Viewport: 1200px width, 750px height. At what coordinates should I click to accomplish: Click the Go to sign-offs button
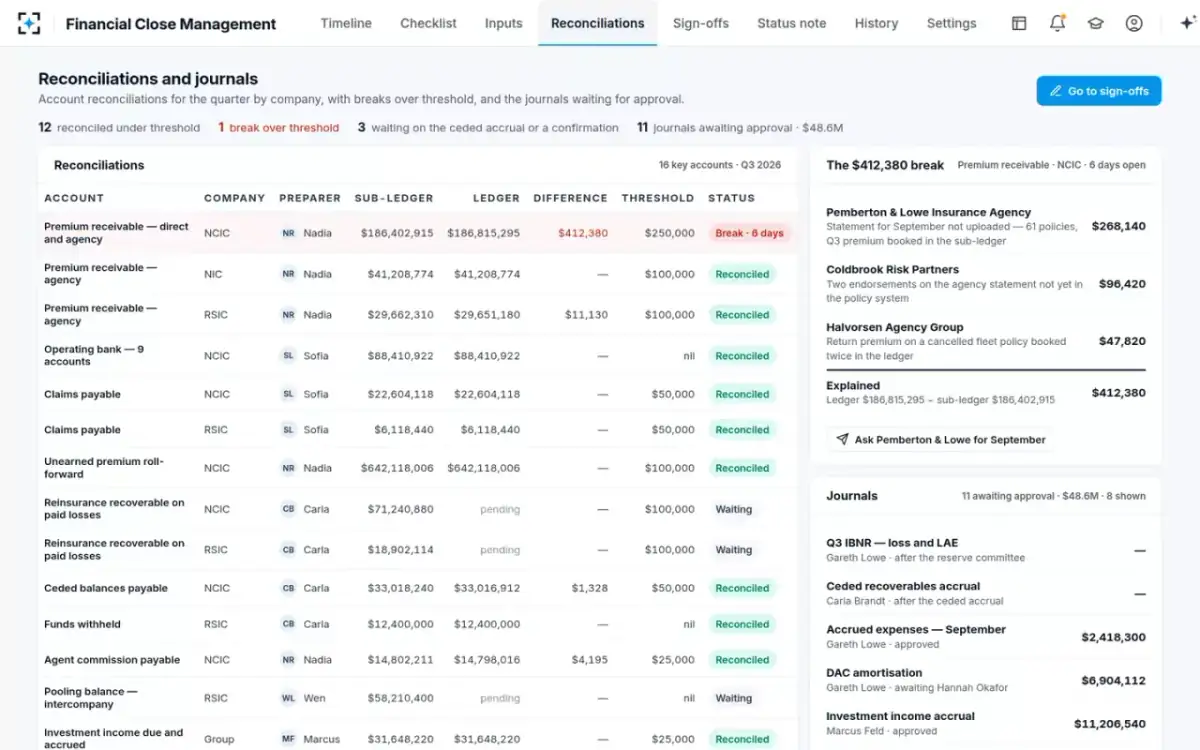tap(1099, 91)
